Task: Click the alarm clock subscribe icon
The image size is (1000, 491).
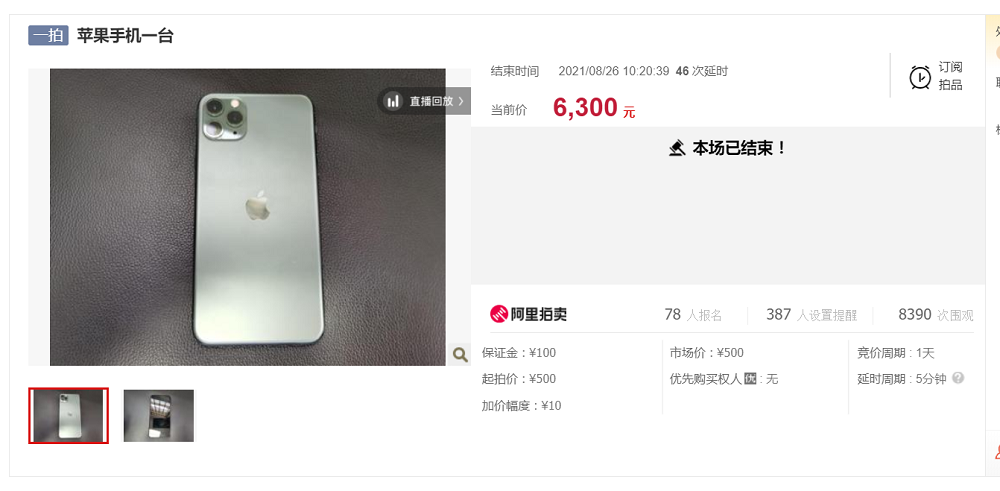Action: click(x=920, y=77)
